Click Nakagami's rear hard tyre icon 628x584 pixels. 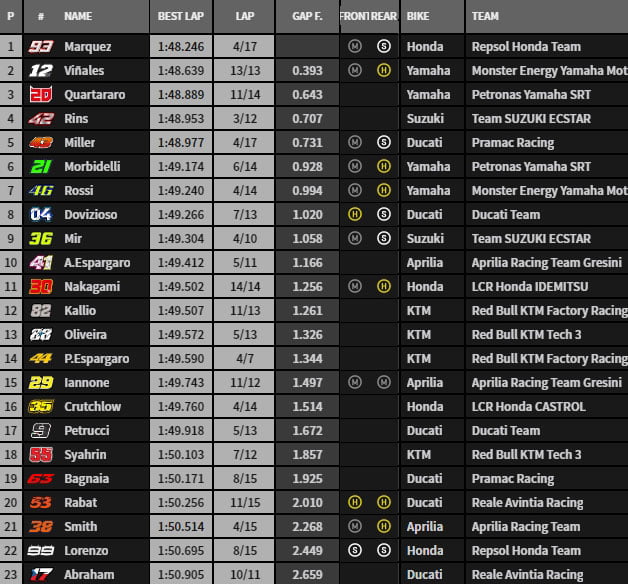[383, 287]
